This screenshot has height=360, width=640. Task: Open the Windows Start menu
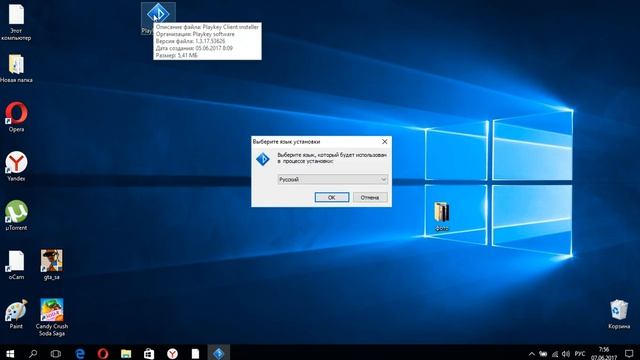click(10, 353)
